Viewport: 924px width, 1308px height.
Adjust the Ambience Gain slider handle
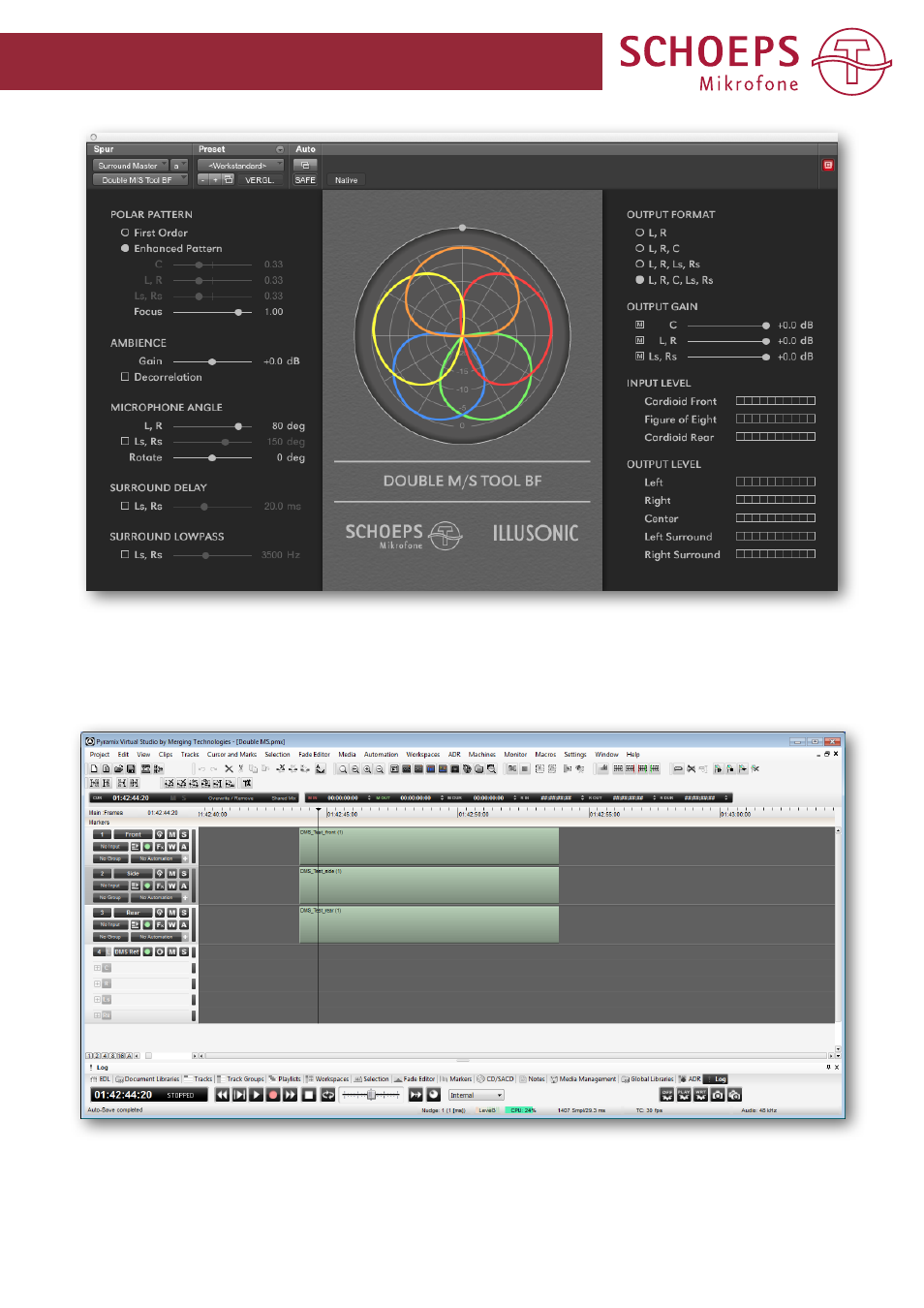pyautogui.click(x=212, y=361)
